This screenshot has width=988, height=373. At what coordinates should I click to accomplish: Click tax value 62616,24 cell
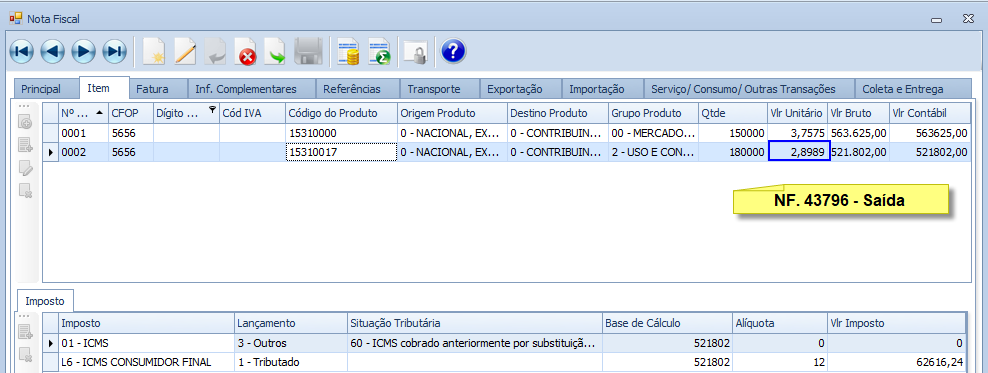(896, 362)
